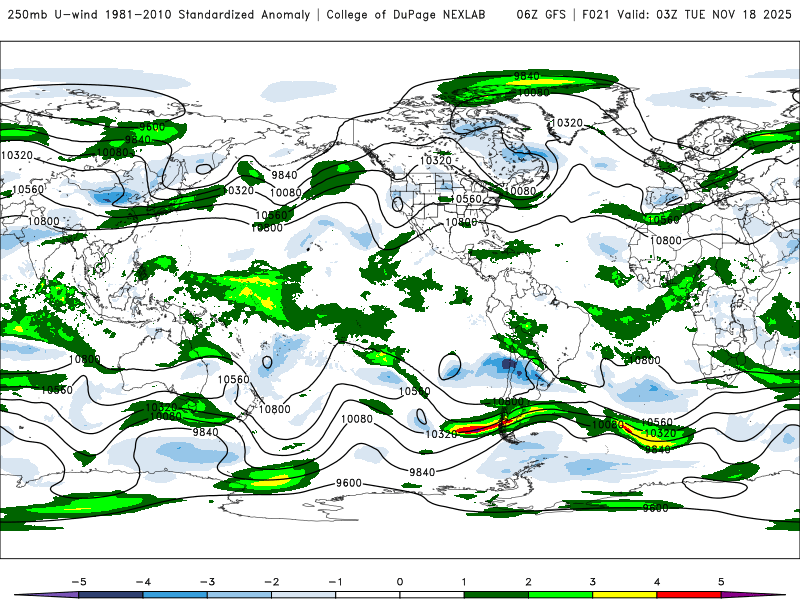
Task: Click the "10560" contour label over eastern Australia
Action: point(234,380)
